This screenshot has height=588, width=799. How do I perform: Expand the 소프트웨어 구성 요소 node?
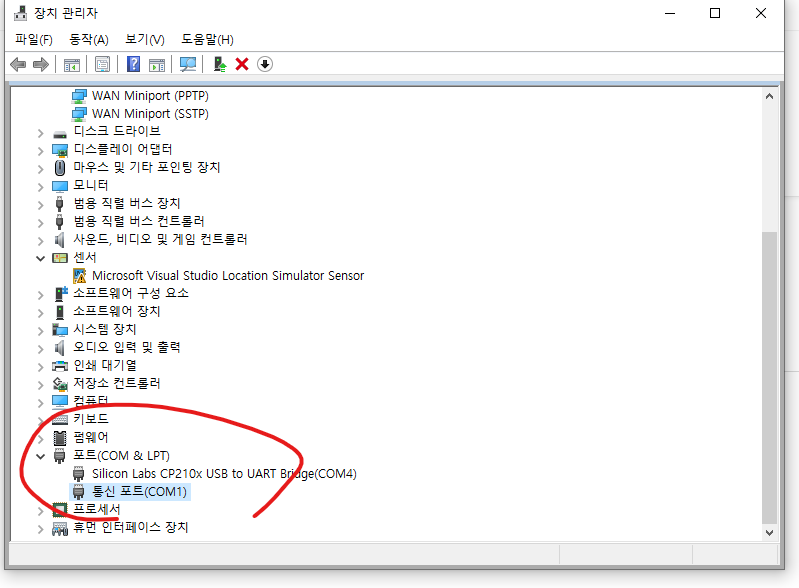point(41,295)
